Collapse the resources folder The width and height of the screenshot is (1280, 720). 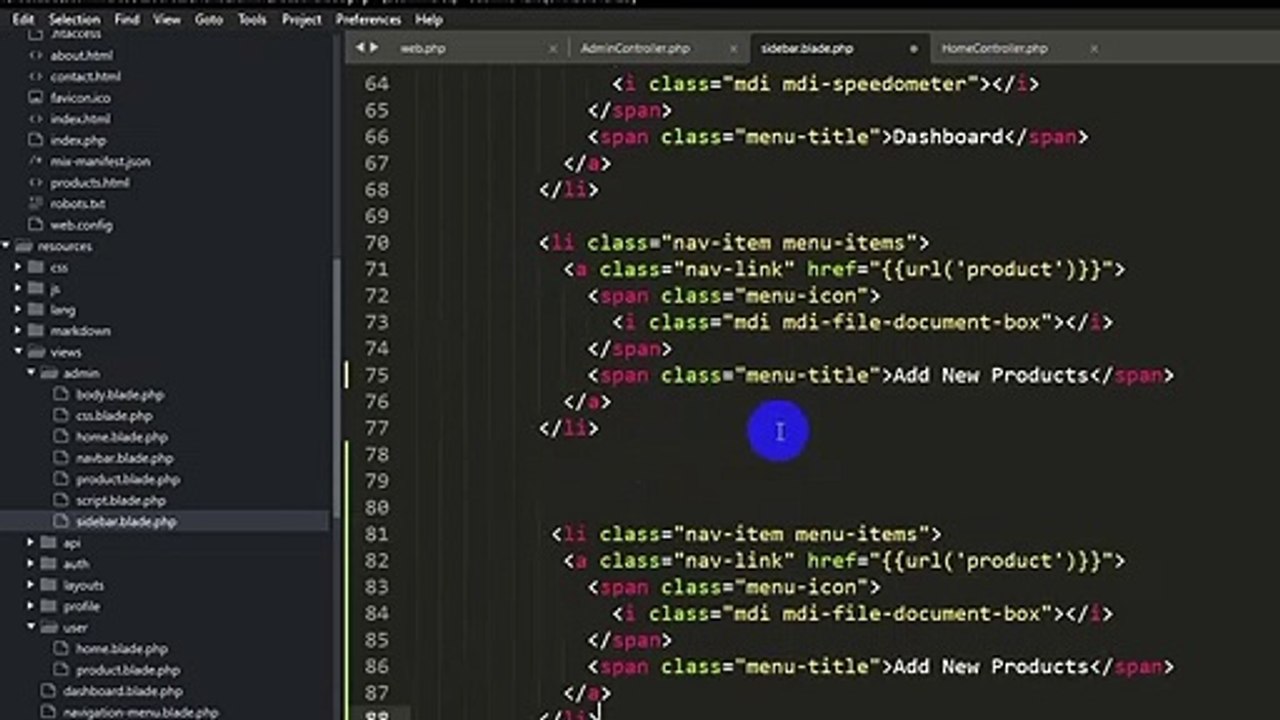(6, 246)
